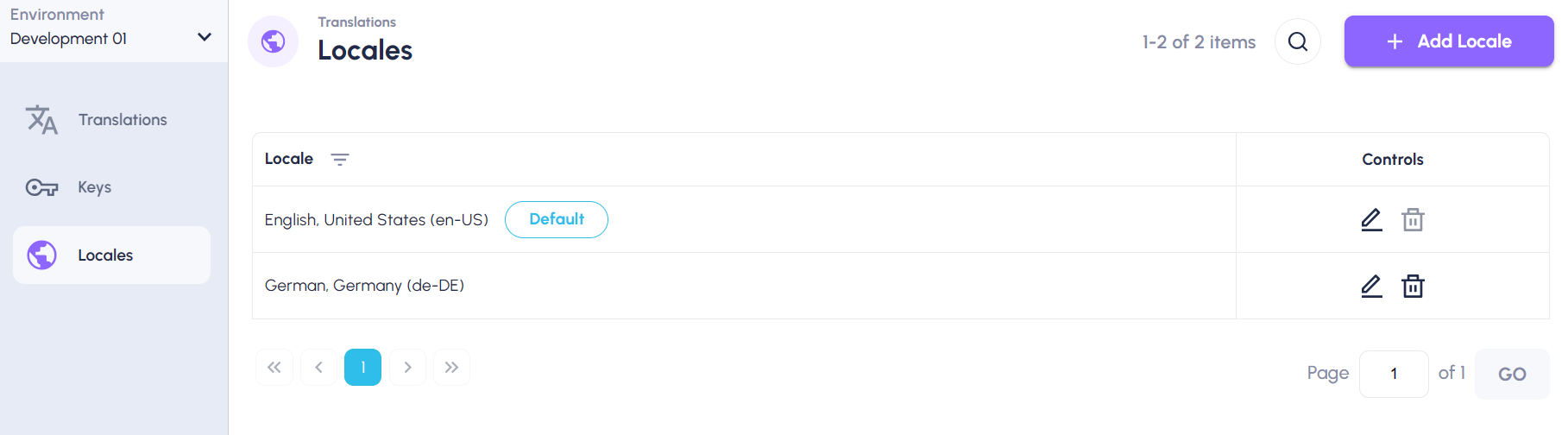This screenshot has width=1568, height=435.
Task: Edit the German (de-DE) locale
Action: coord(1371,286)
